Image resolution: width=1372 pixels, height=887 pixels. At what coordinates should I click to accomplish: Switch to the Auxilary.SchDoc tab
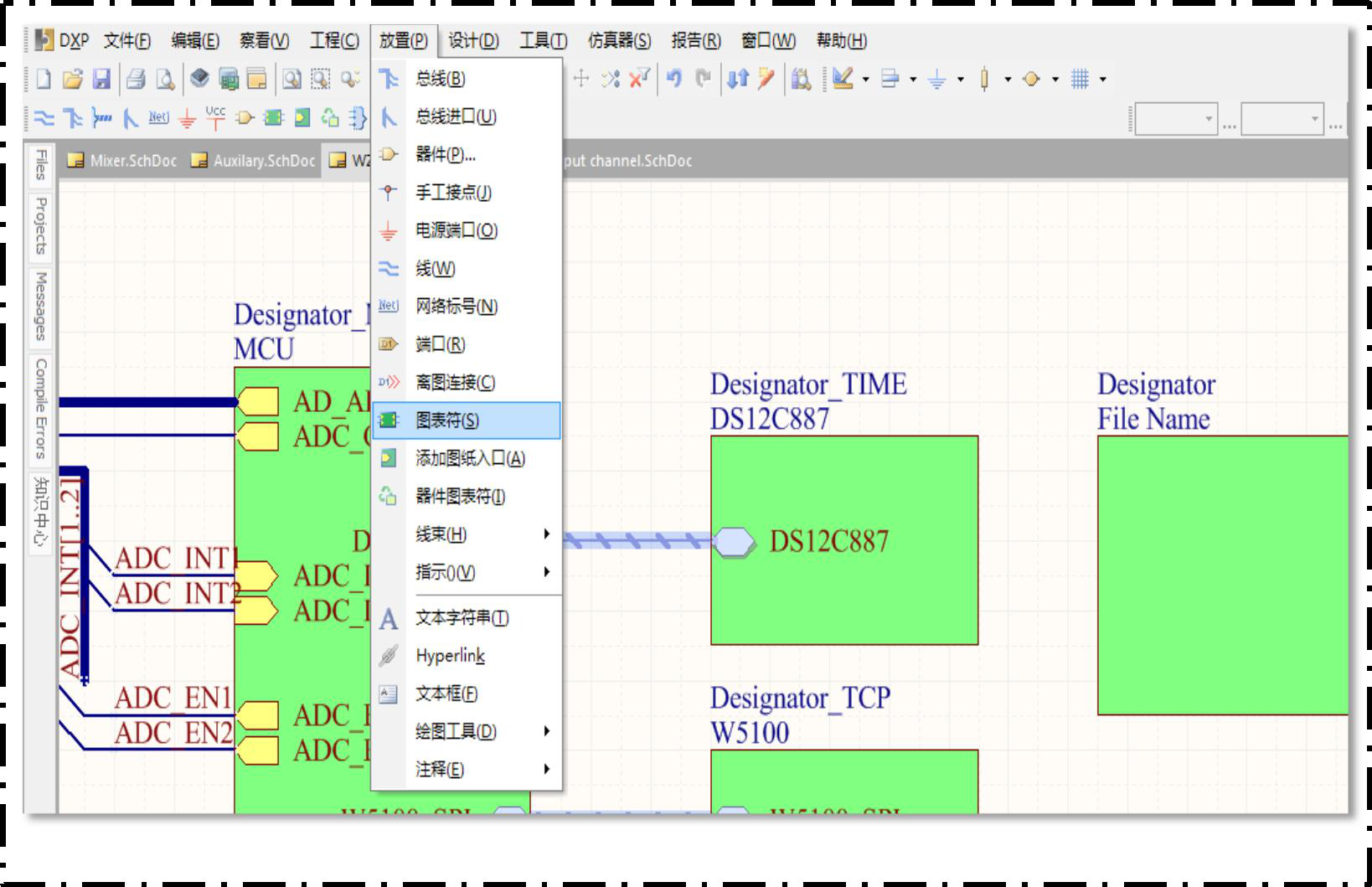pos(255,161)
